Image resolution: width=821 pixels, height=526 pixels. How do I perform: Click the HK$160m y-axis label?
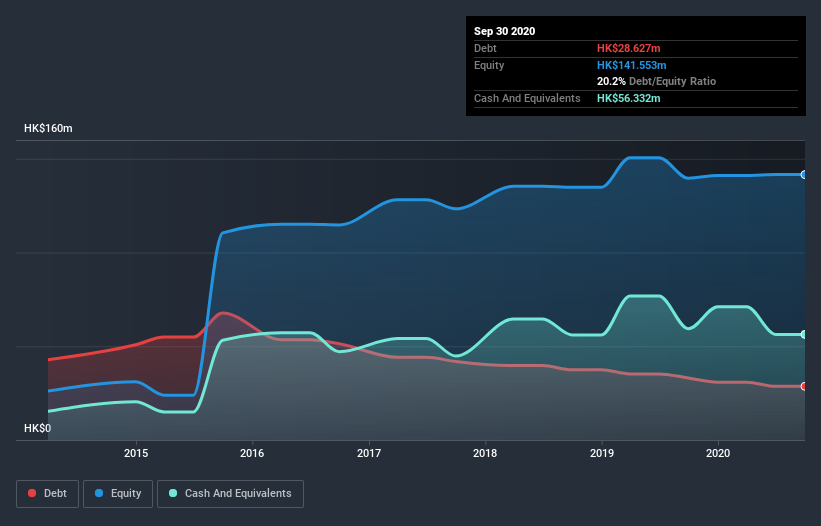coord(48,128)
